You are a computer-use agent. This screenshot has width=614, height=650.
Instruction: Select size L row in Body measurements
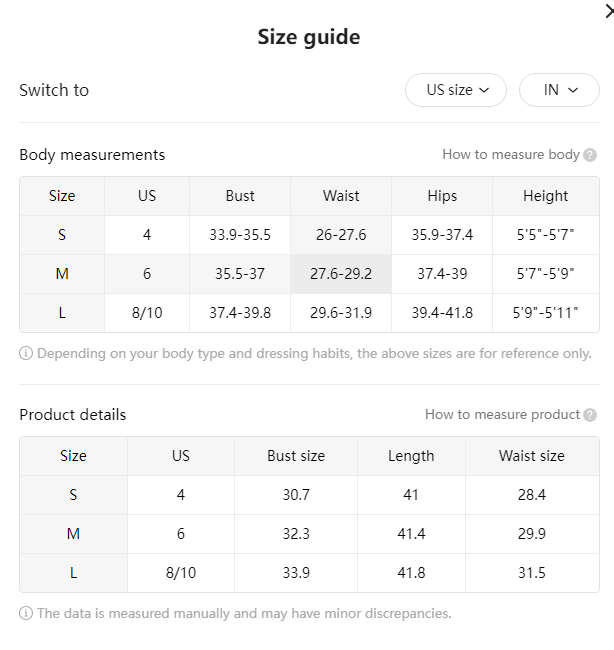309,313
